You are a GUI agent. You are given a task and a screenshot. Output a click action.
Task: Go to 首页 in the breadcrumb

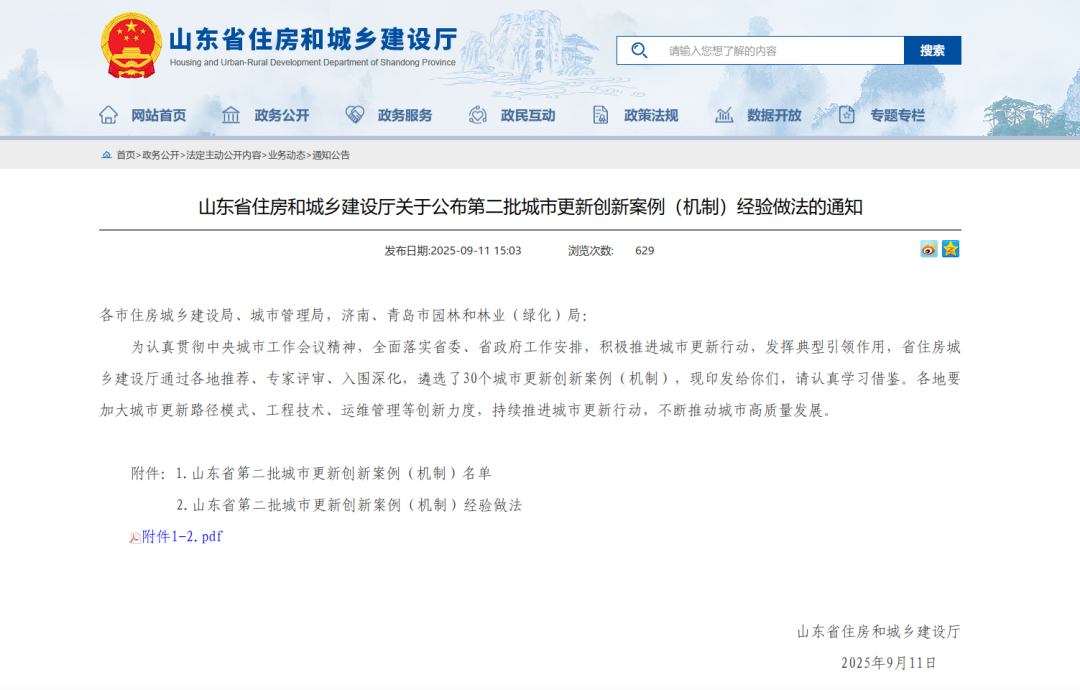(x=125, y=155)
